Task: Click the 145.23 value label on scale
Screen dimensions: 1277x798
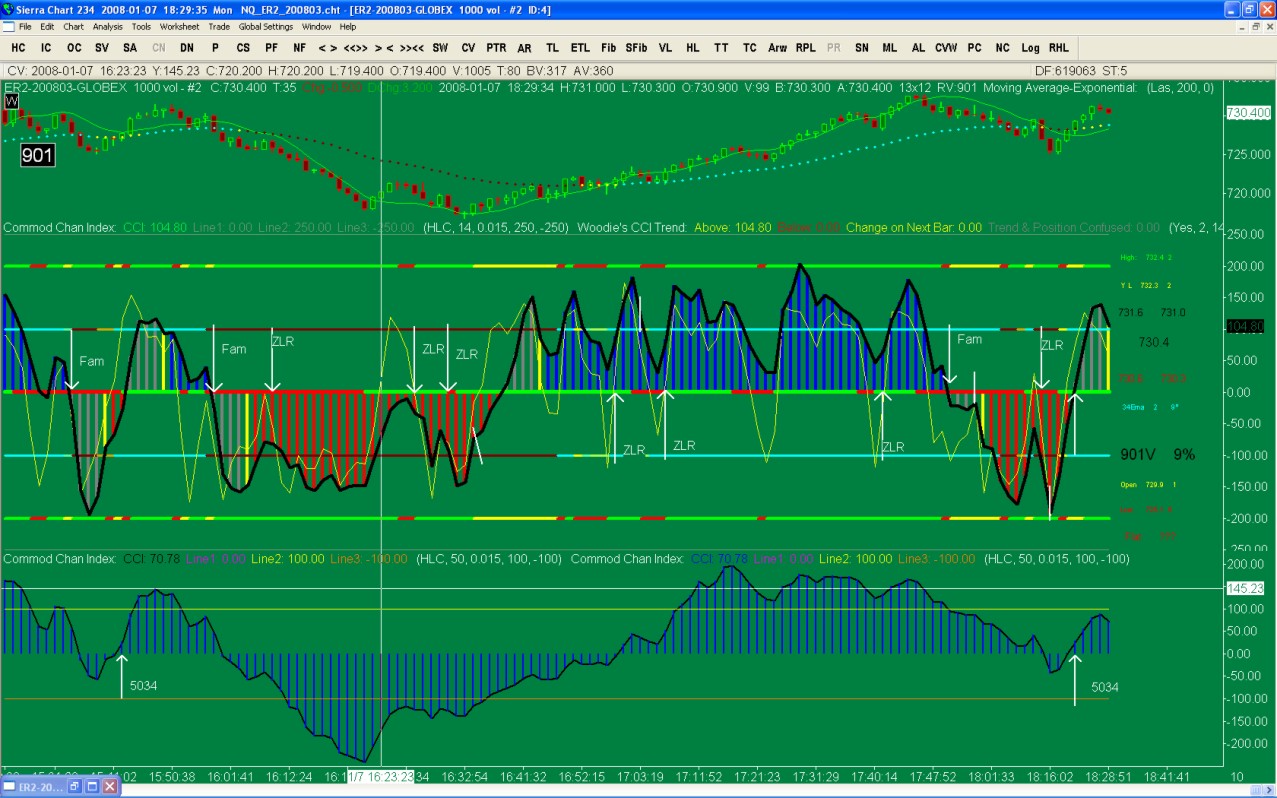Action: (x=1245, y=588)
